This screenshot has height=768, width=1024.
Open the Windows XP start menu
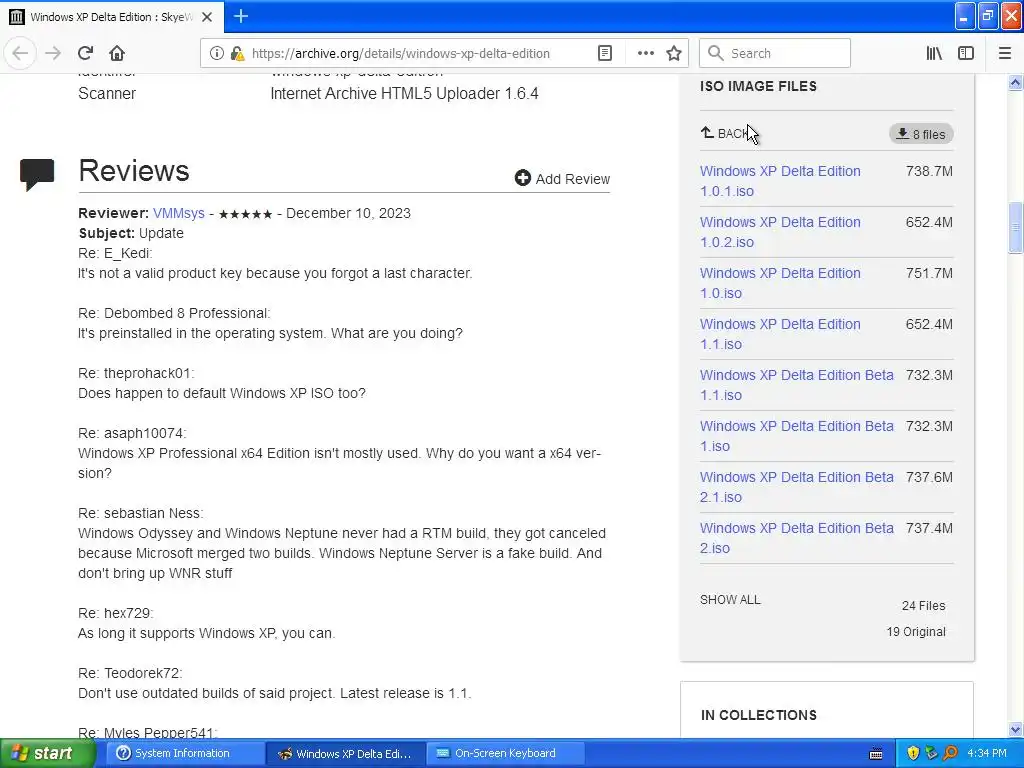click(x=48, y=753)
